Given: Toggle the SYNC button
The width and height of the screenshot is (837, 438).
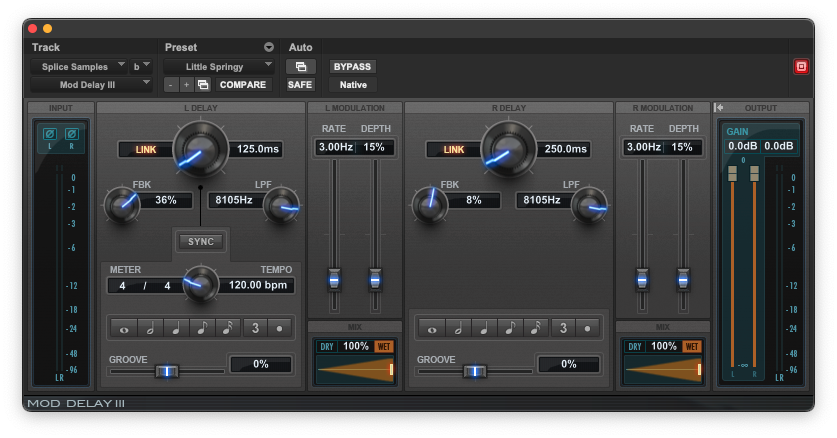Looking at the screenshot, I should tap(201, 241).
